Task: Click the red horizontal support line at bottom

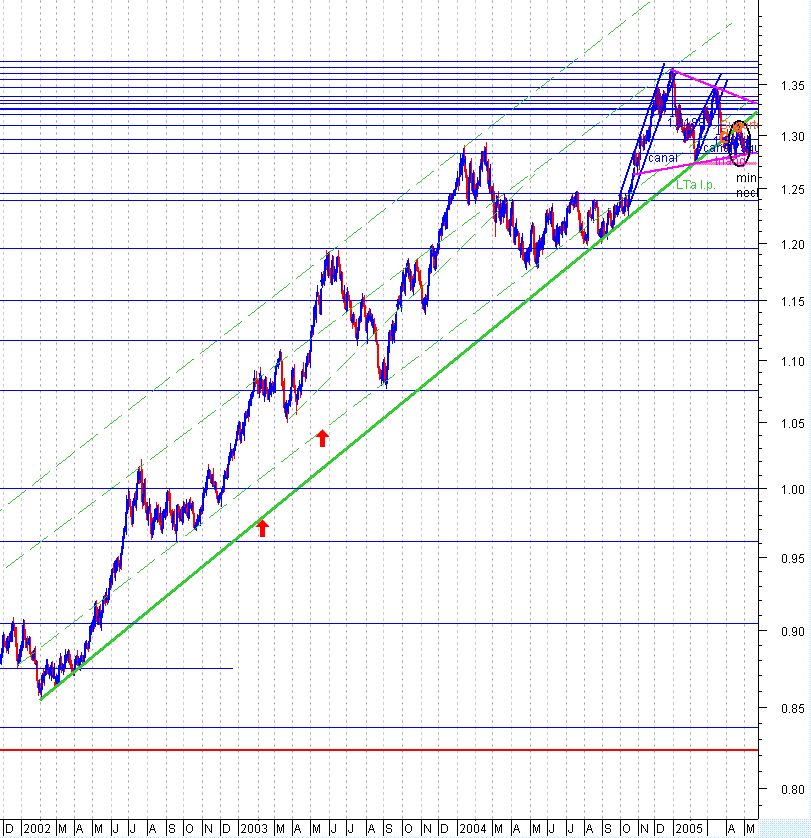Action: (400, 747)
